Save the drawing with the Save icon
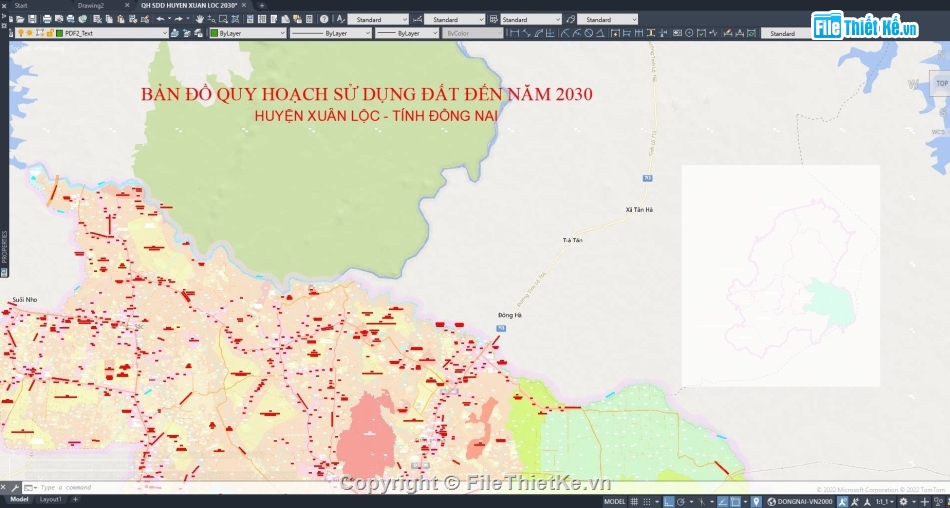950x508 pixels. click(x=32, y=19)
